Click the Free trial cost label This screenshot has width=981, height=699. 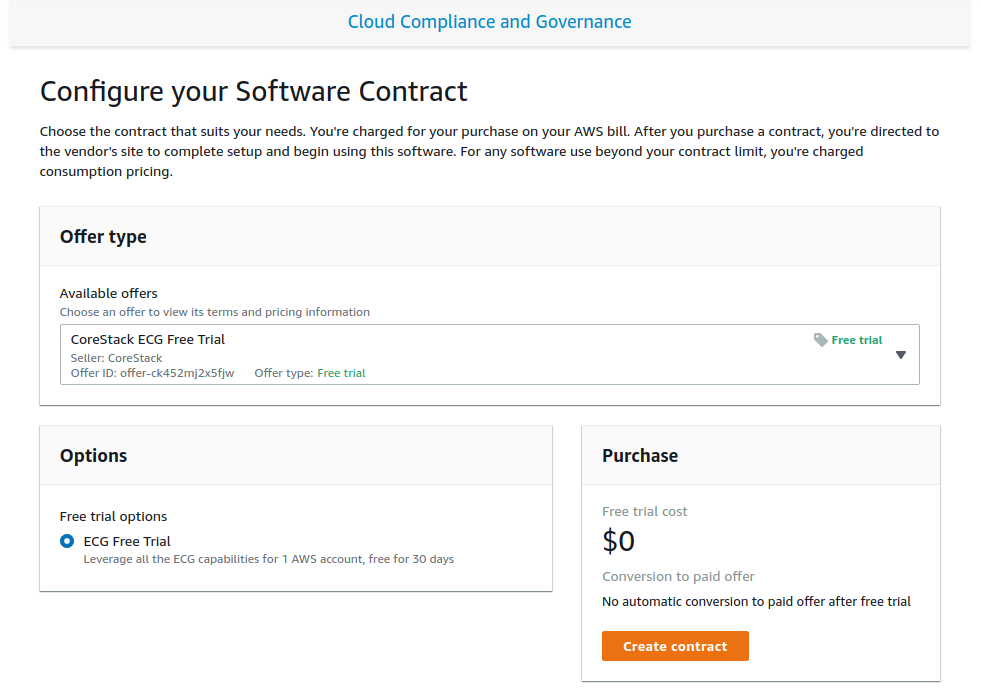coord(644,511)
